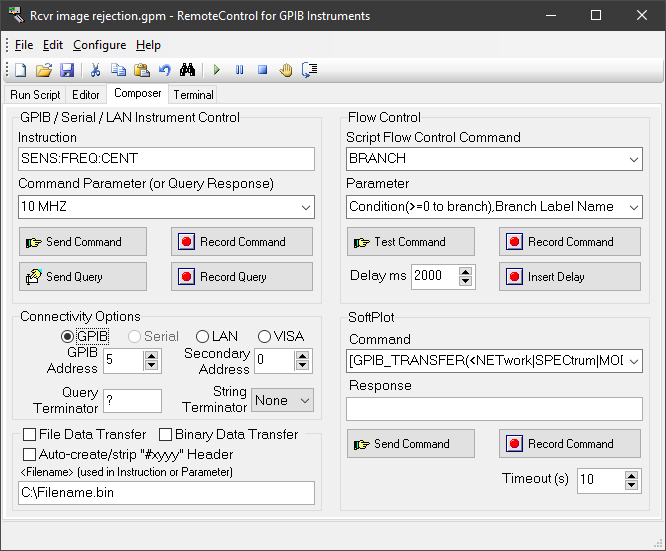Click the New file toolbar icon

pos(20,70)
